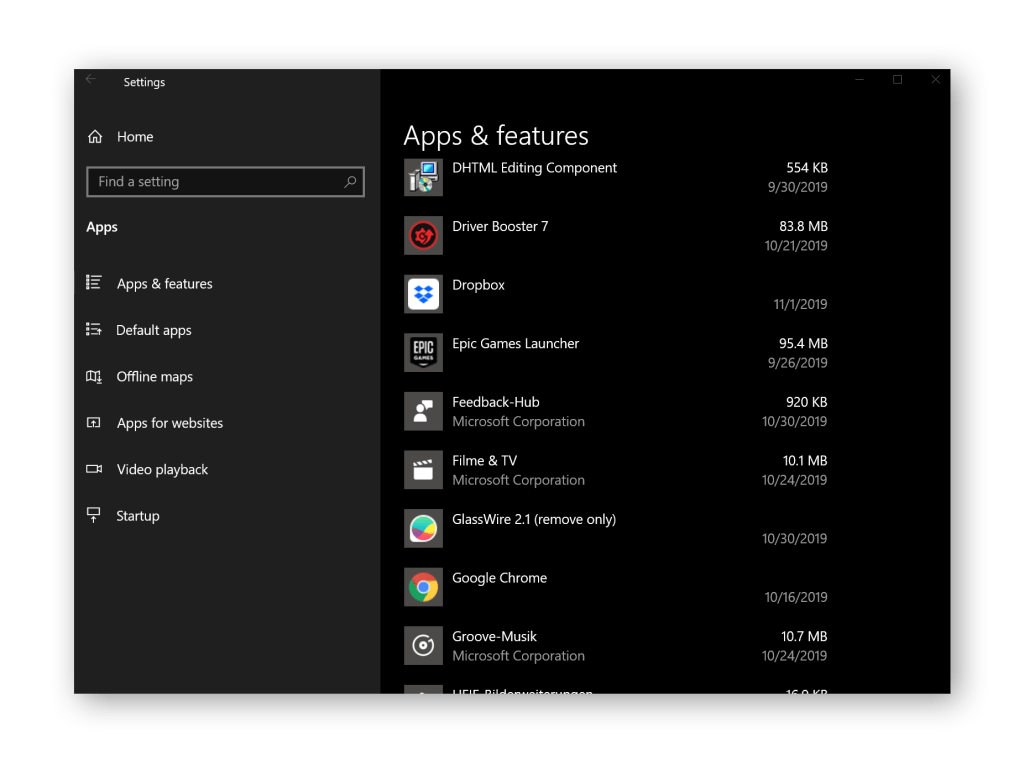Click the Driver Booster 7 icon
The height and width of the screenshot is (765, 1024).
pos(423,236)
